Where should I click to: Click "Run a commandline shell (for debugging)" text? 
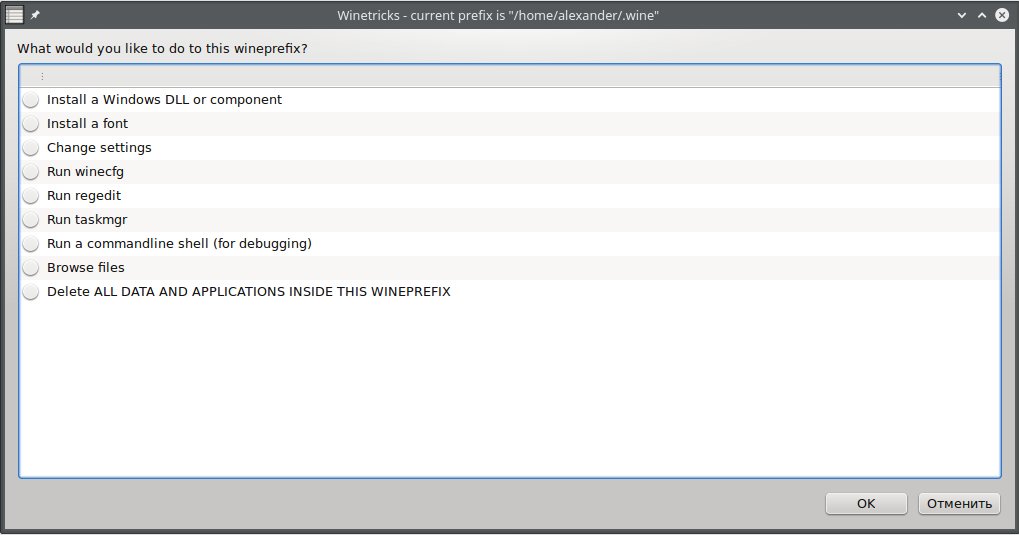point(179,244)
